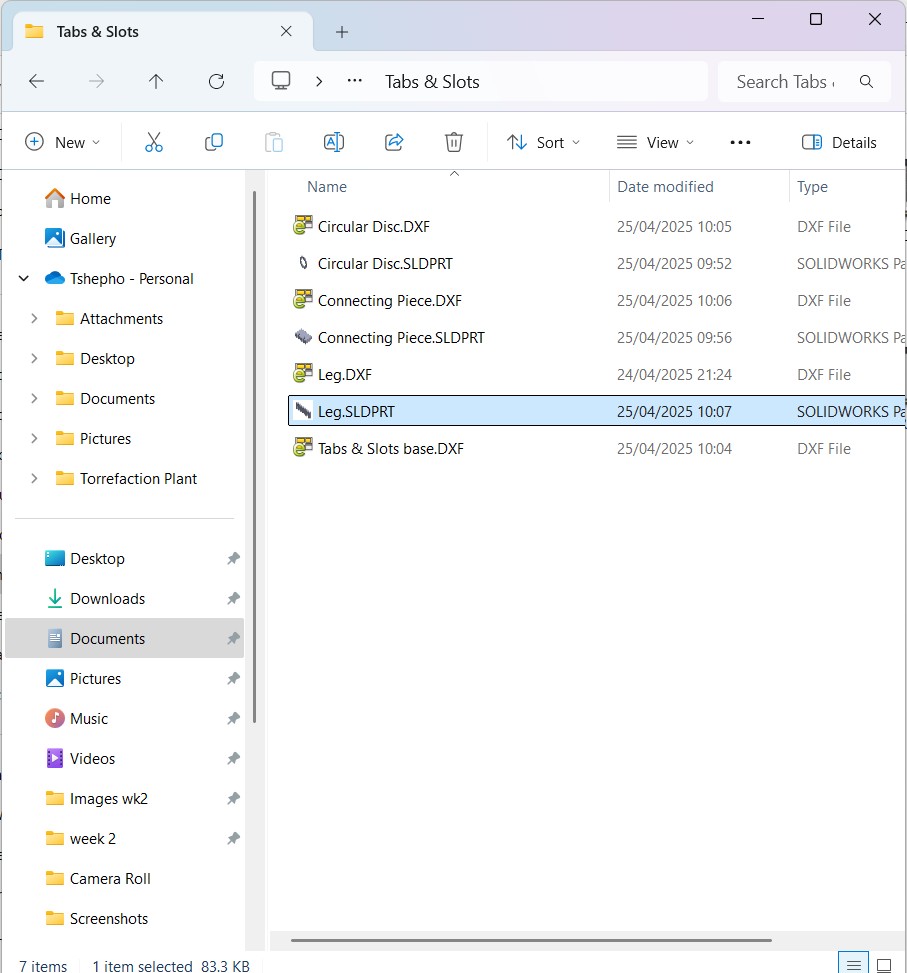This screenshot has height=973, width=907.
Task: Expand the OneDrive Documents folder
Action: point(34,398)
